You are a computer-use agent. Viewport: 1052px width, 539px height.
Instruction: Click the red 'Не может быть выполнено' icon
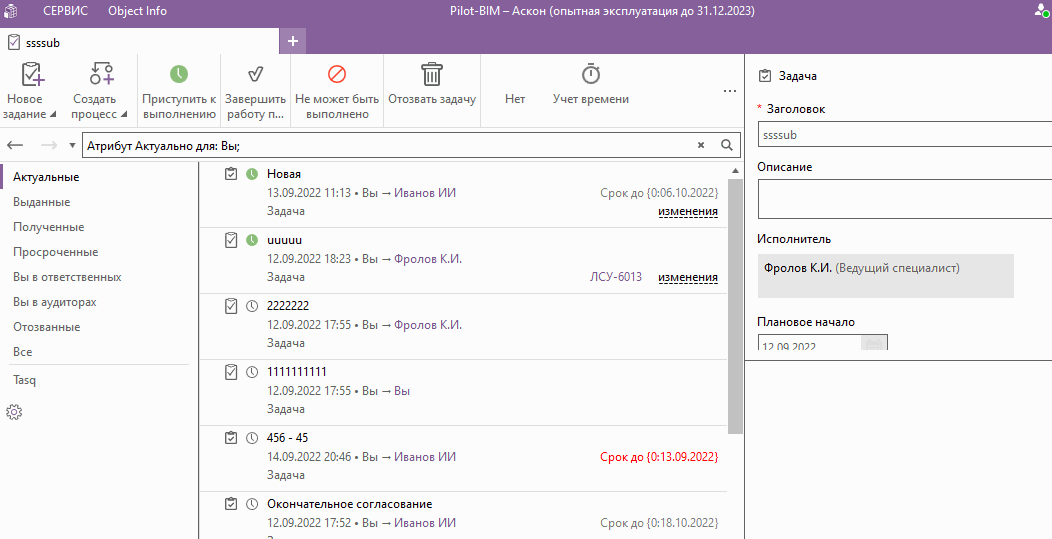[337, 74]
